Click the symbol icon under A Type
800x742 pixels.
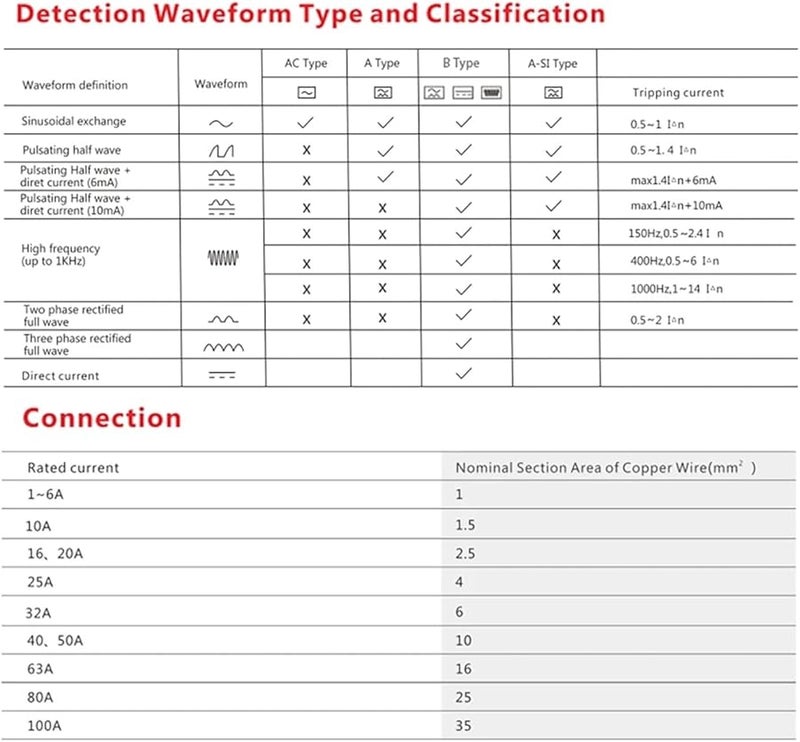(383, 92)
